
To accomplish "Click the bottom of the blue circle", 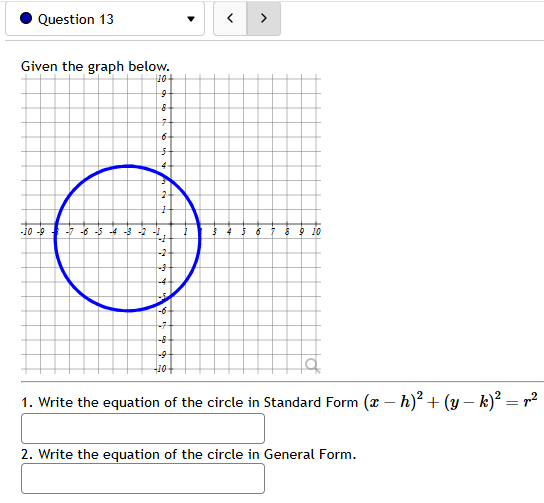I will (128, 310).
